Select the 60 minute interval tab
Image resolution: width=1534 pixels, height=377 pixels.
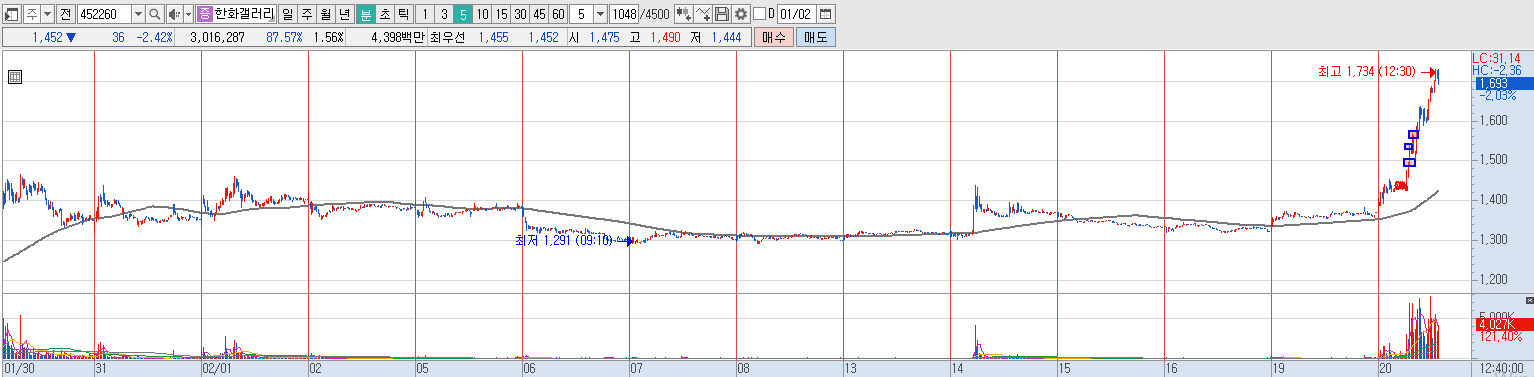click(x=558, y=14)
